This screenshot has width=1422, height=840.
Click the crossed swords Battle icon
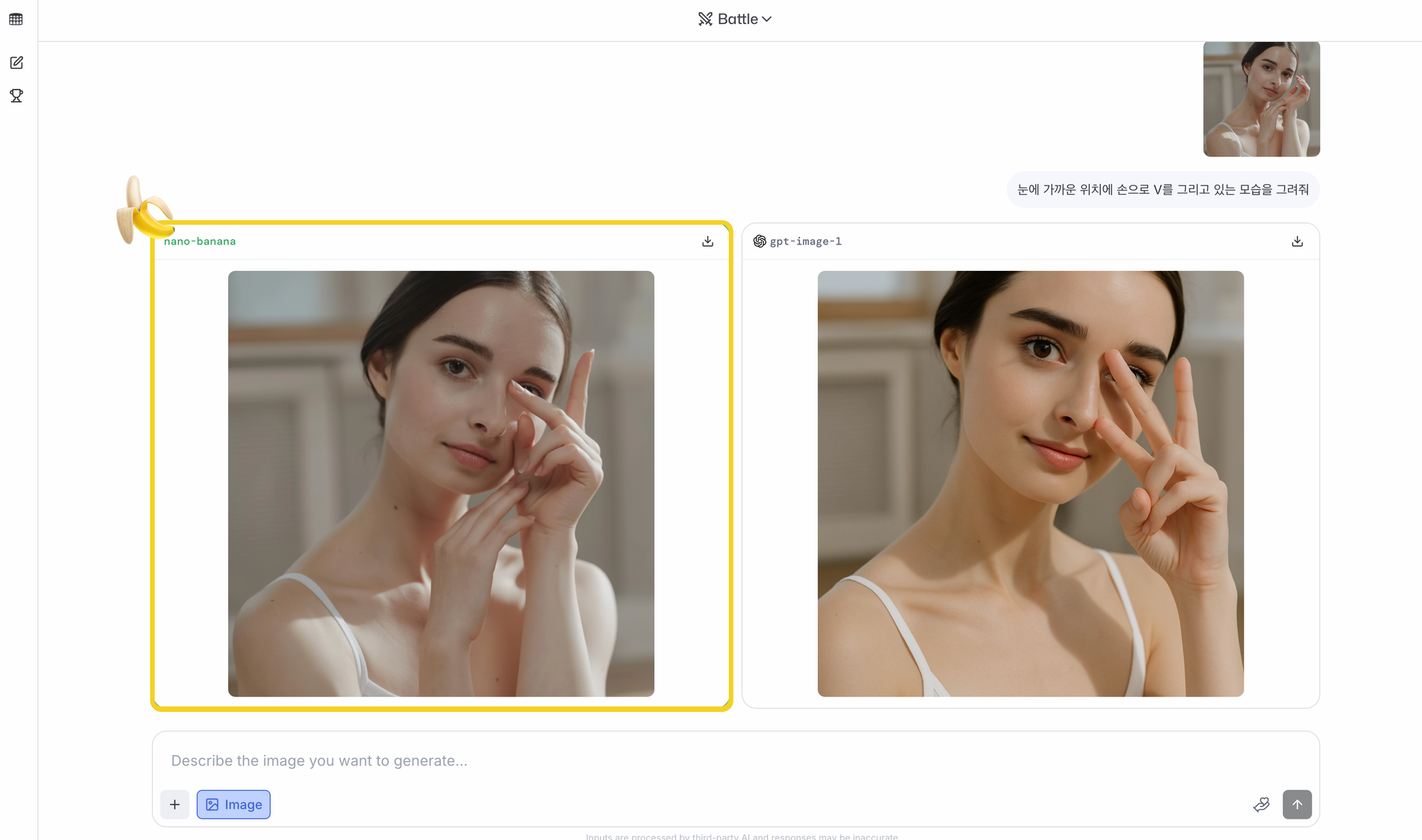click(x=705, y=19)
